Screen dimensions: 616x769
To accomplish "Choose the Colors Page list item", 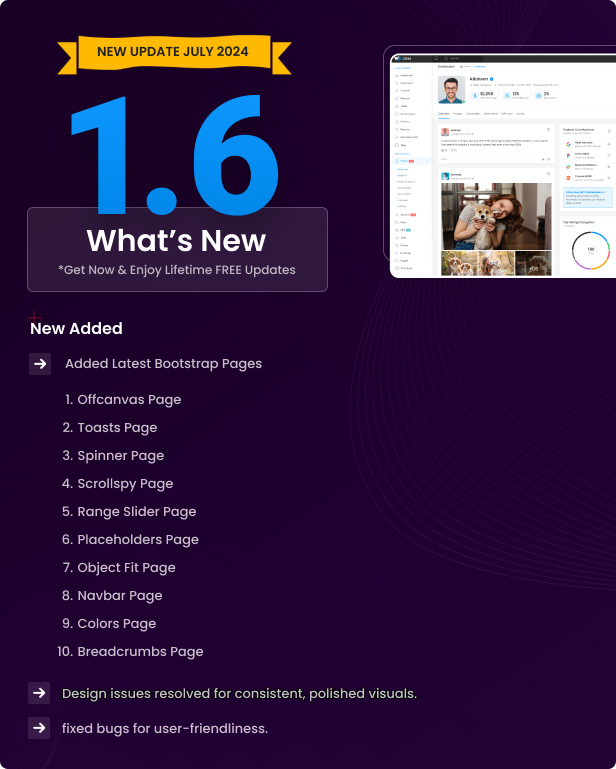I will [116, 624].
